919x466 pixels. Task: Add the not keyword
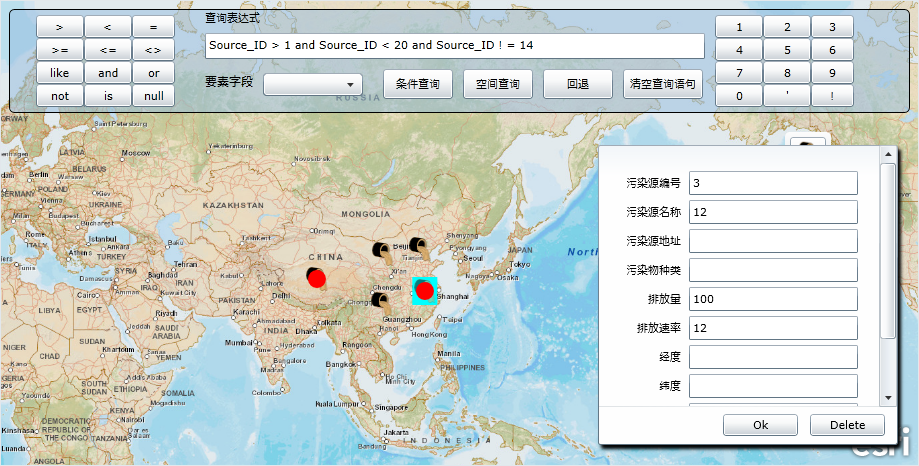click(60, 96)
